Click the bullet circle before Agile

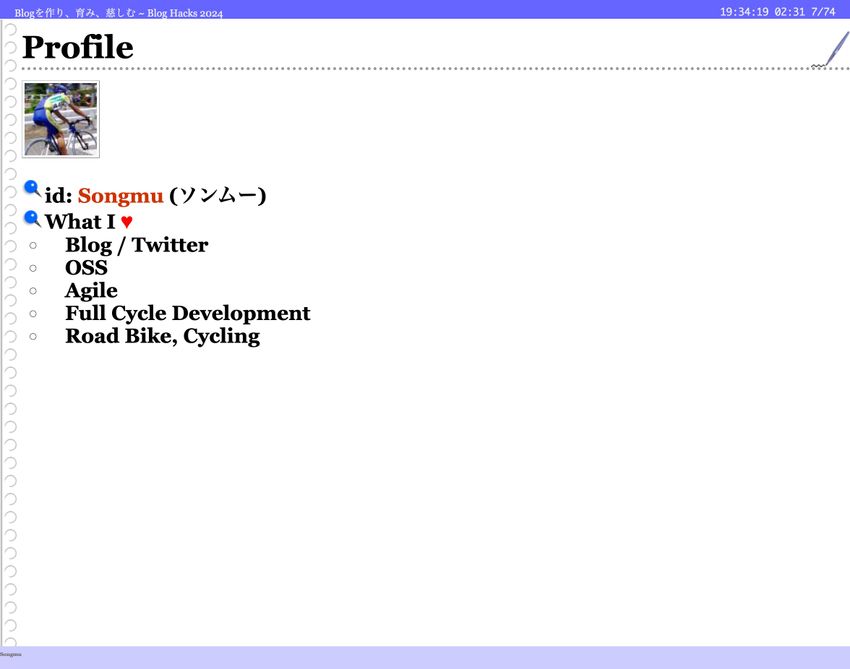[33, 291]
